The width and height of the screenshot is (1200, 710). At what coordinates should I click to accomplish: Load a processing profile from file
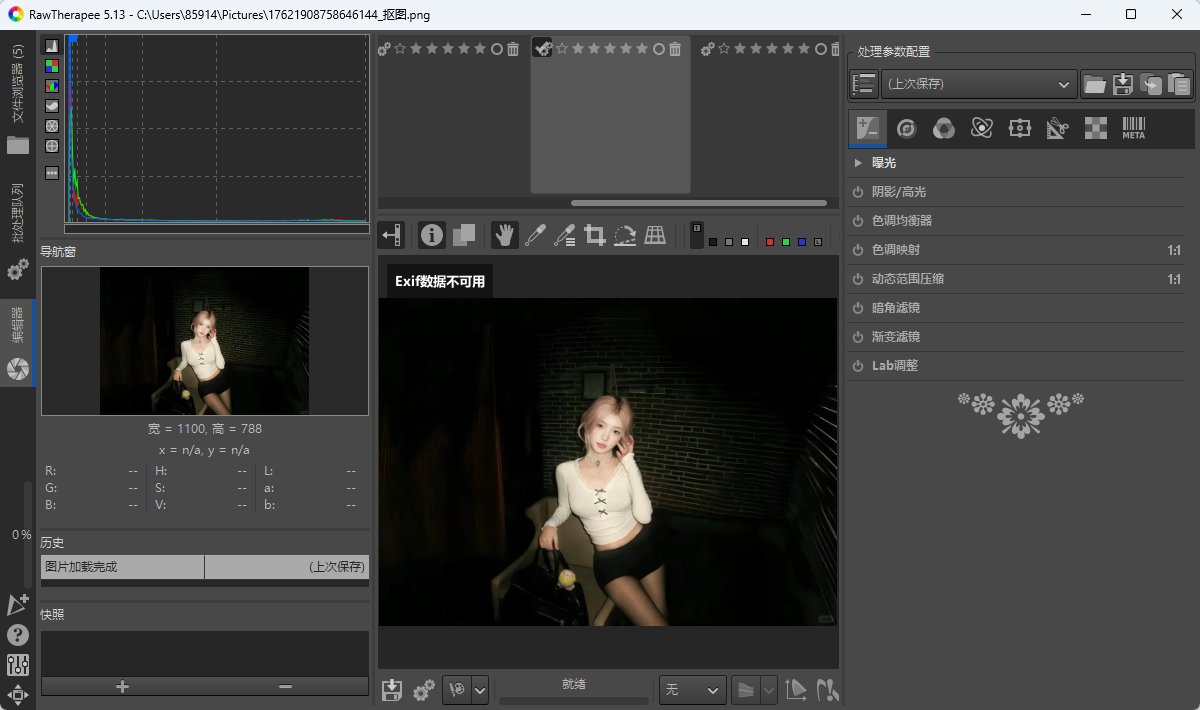point(1096,84)
